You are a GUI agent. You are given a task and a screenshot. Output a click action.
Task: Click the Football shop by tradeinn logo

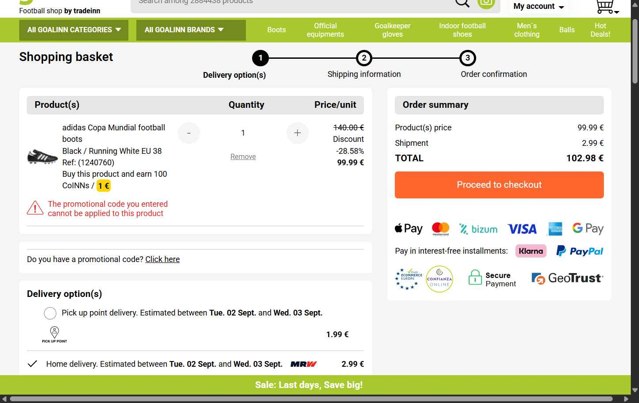pos(59,9)
